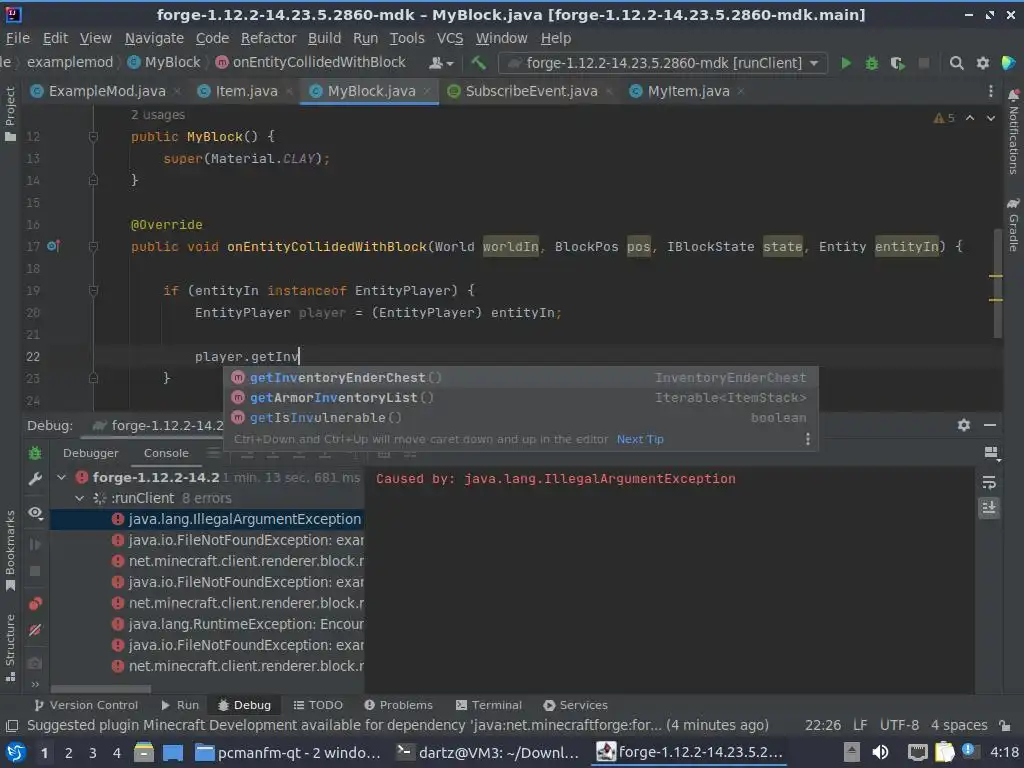Click the override gutter icon on line 17

(x=54, y=246)
